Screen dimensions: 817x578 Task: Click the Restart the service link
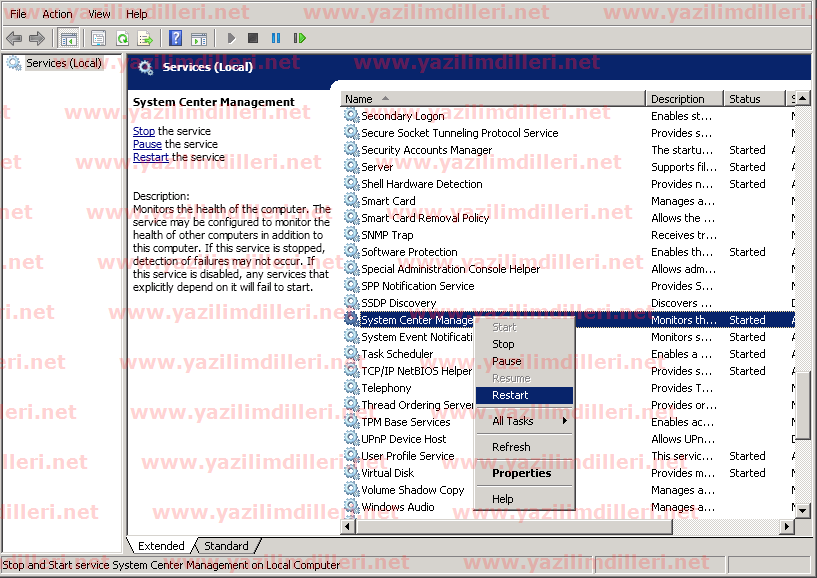point(150,157)
